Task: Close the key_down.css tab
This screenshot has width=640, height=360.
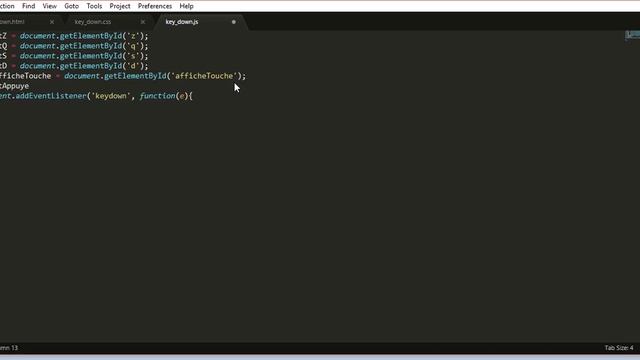Action: coord(142,22)
